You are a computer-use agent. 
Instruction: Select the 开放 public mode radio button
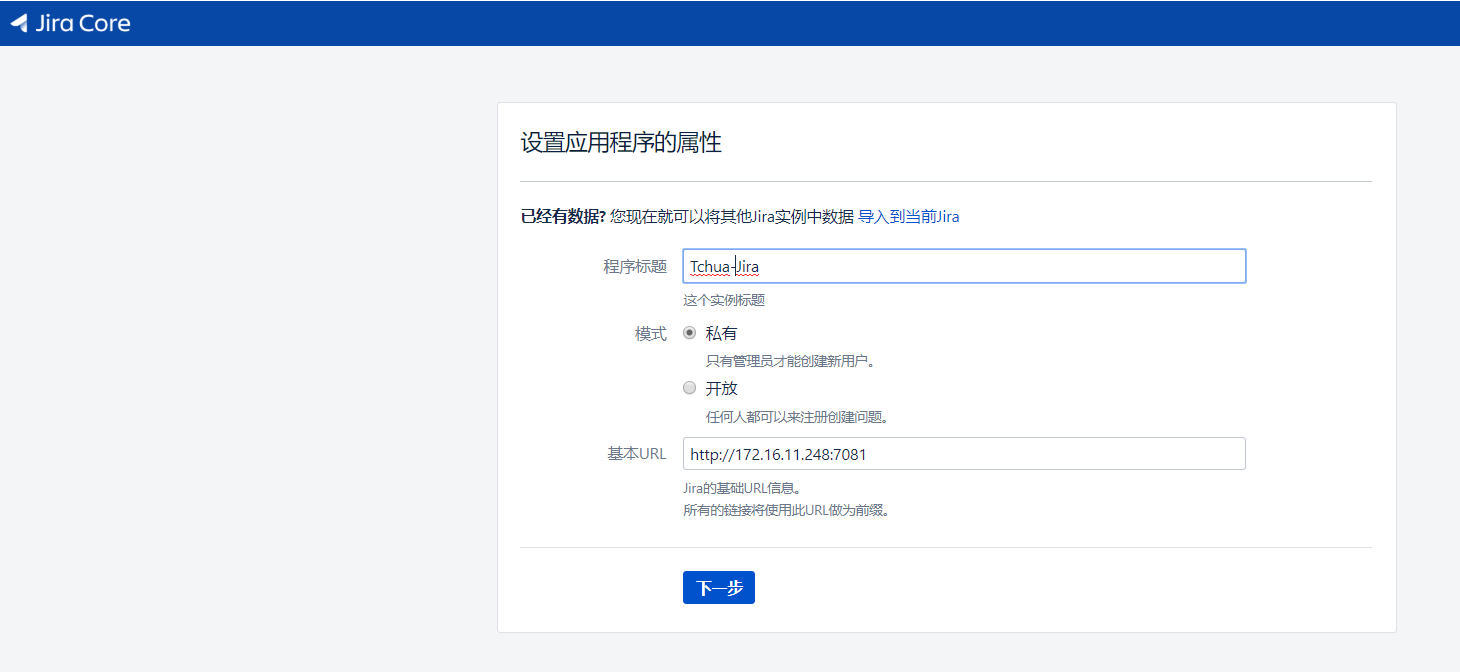(689, 388)
